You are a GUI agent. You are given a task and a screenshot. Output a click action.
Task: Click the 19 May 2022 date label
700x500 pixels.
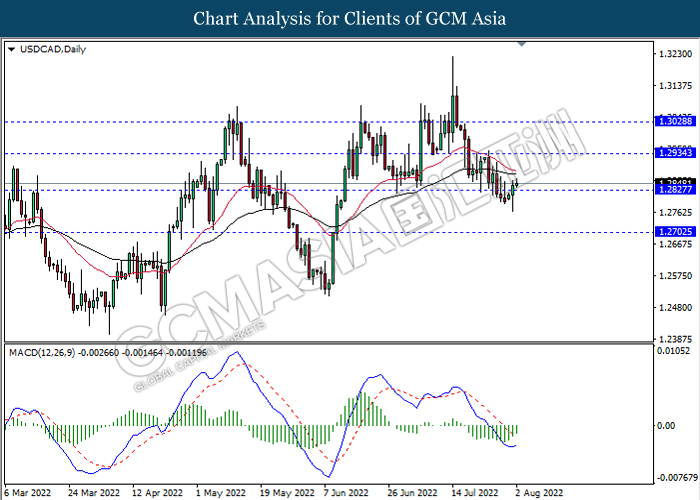pyautogui.click(x=287, y=493)
